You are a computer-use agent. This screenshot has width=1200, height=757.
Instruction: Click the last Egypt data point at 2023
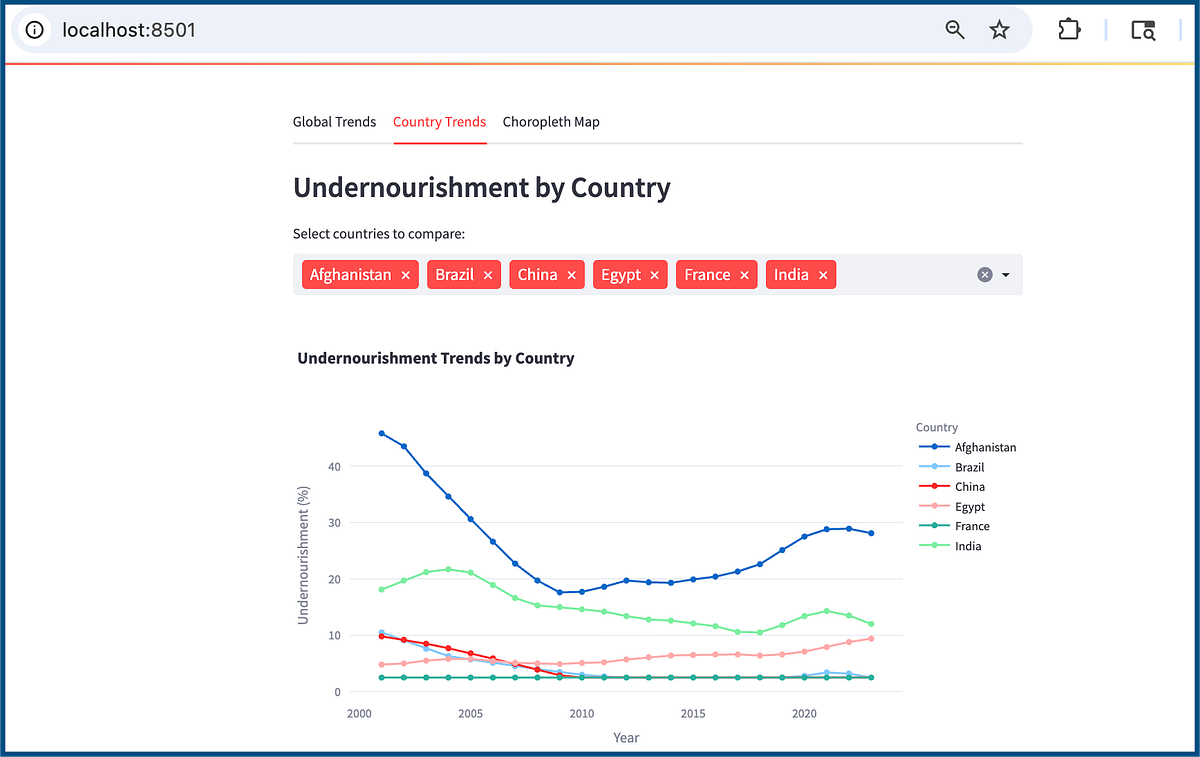[x=871, y=638]
